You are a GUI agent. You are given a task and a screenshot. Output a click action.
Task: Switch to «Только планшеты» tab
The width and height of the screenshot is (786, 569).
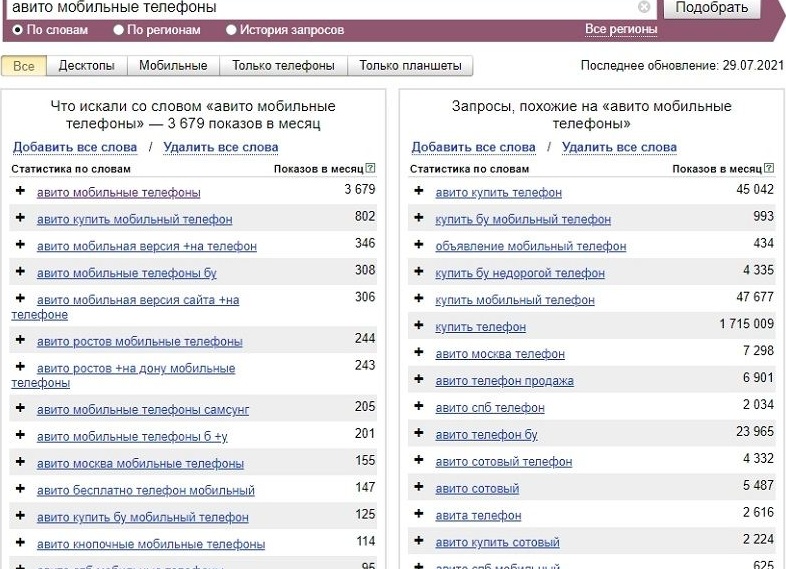410,66
